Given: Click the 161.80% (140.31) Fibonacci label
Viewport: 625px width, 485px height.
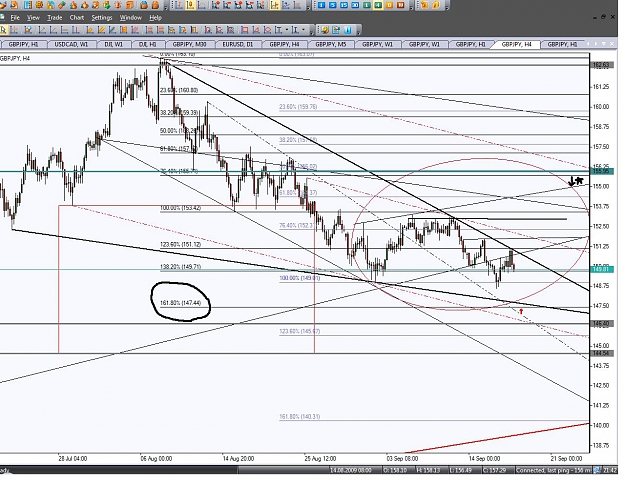Looking at the screenshot, I should (x=299, y=416).
